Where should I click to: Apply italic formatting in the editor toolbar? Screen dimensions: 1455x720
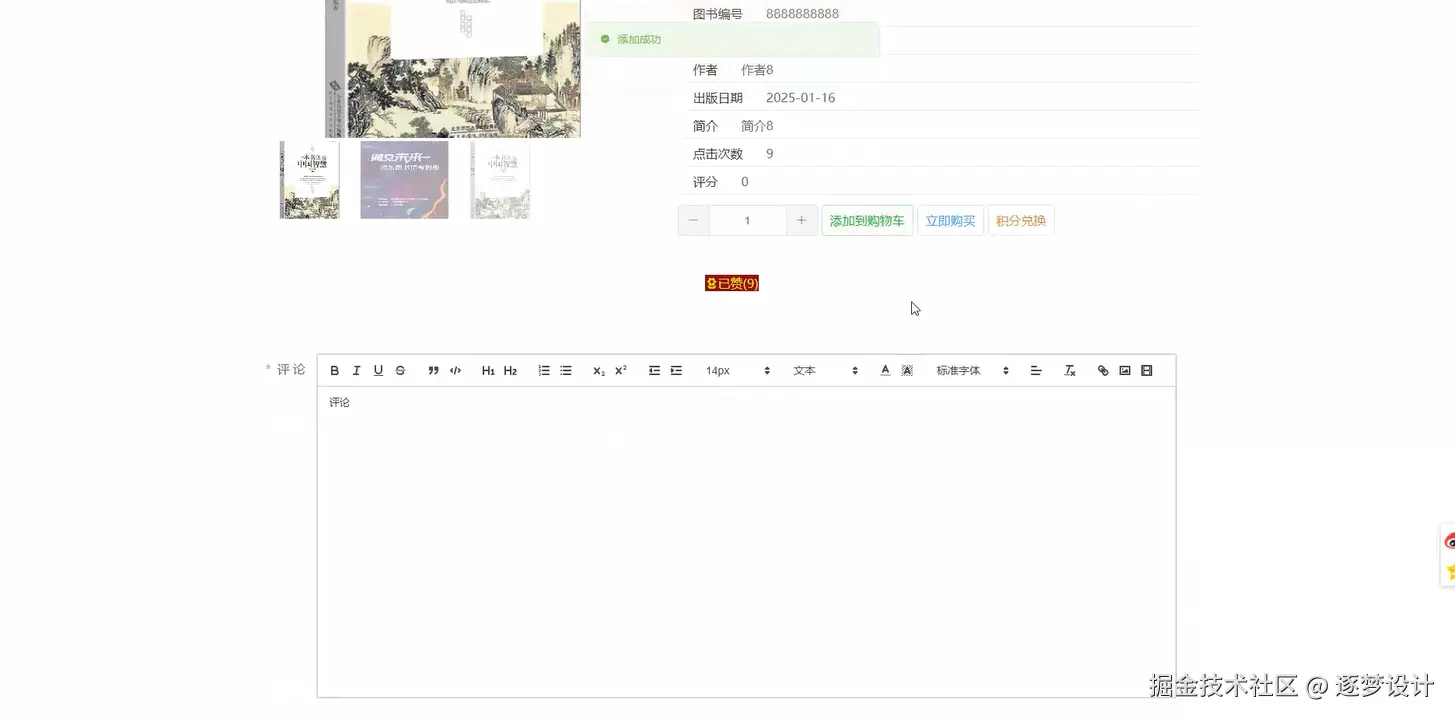[356, 370]
